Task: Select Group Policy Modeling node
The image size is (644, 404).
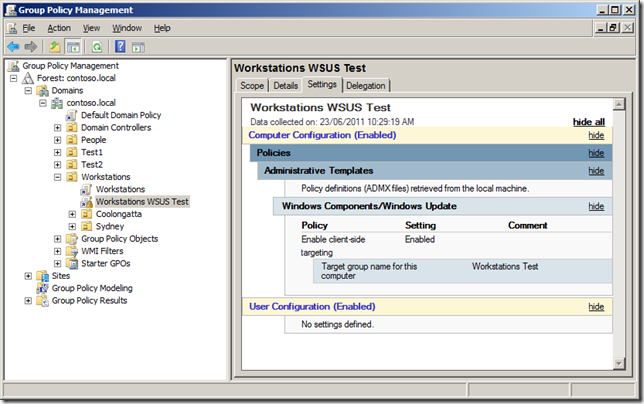Action: 93,288
